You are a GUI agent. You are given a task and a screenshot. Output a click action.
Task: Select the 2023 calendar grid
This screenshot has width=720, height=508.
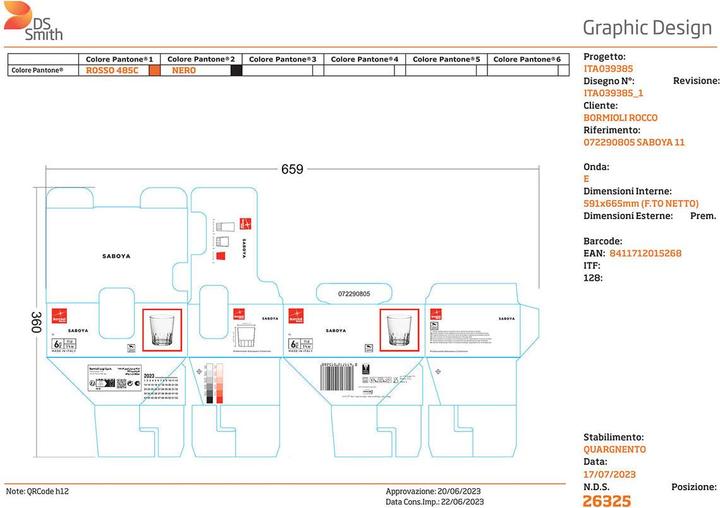[161, 386]
